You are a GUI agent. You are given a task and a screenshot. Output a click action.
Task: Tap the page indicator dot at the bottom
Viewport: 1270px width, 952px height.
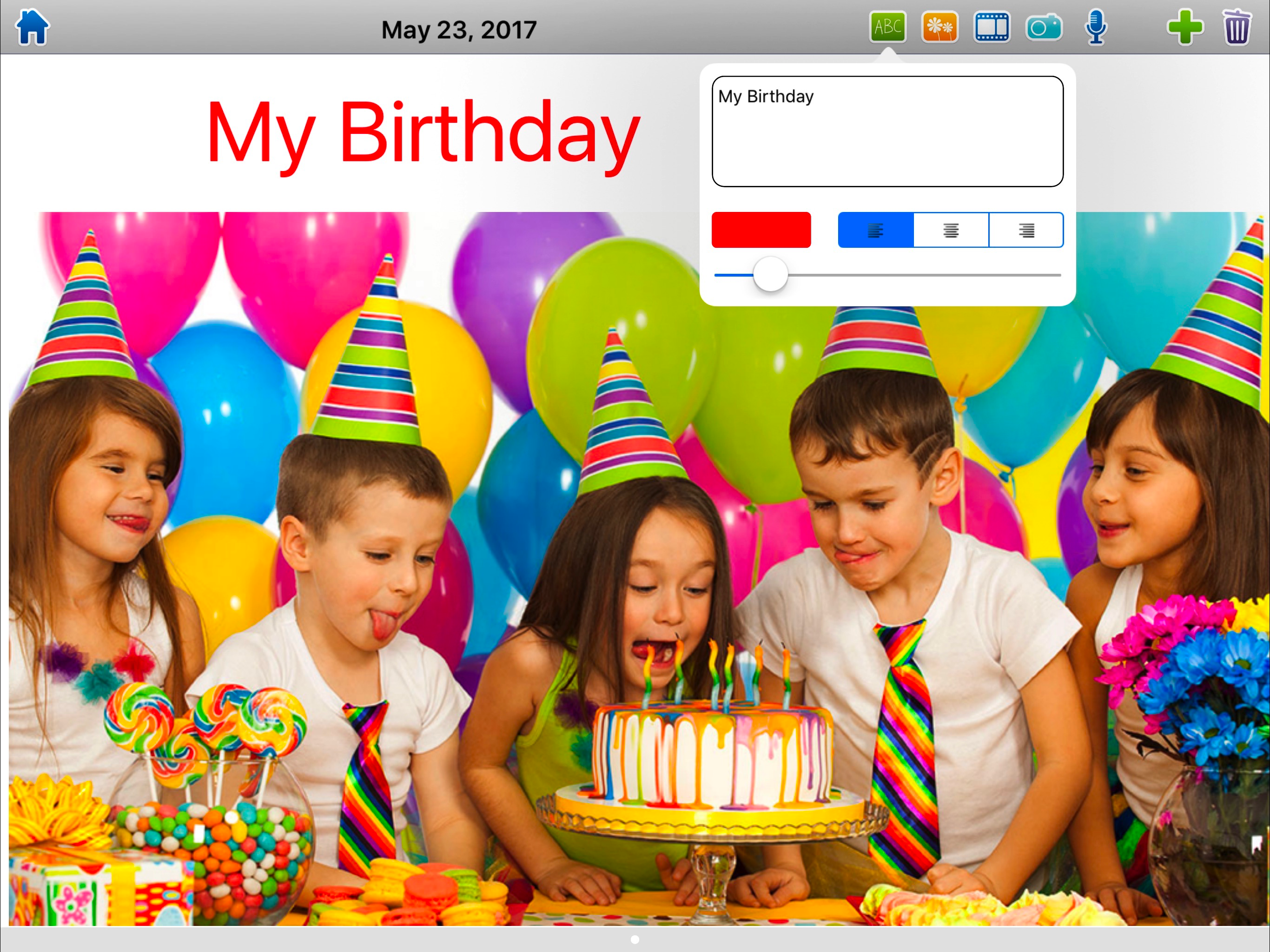point(635,939)
